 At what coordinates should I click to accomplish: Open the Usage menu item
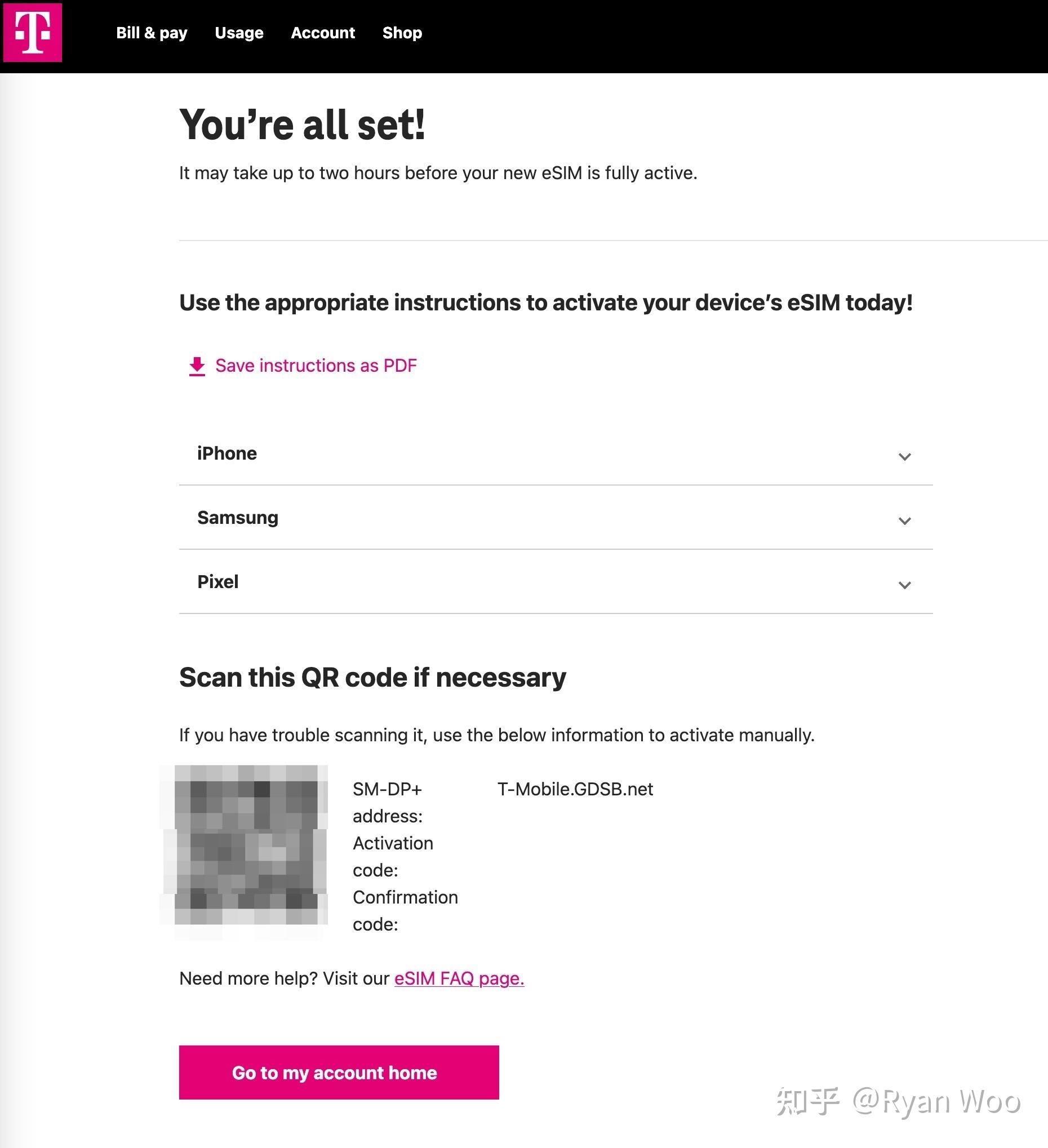[239, 33]
